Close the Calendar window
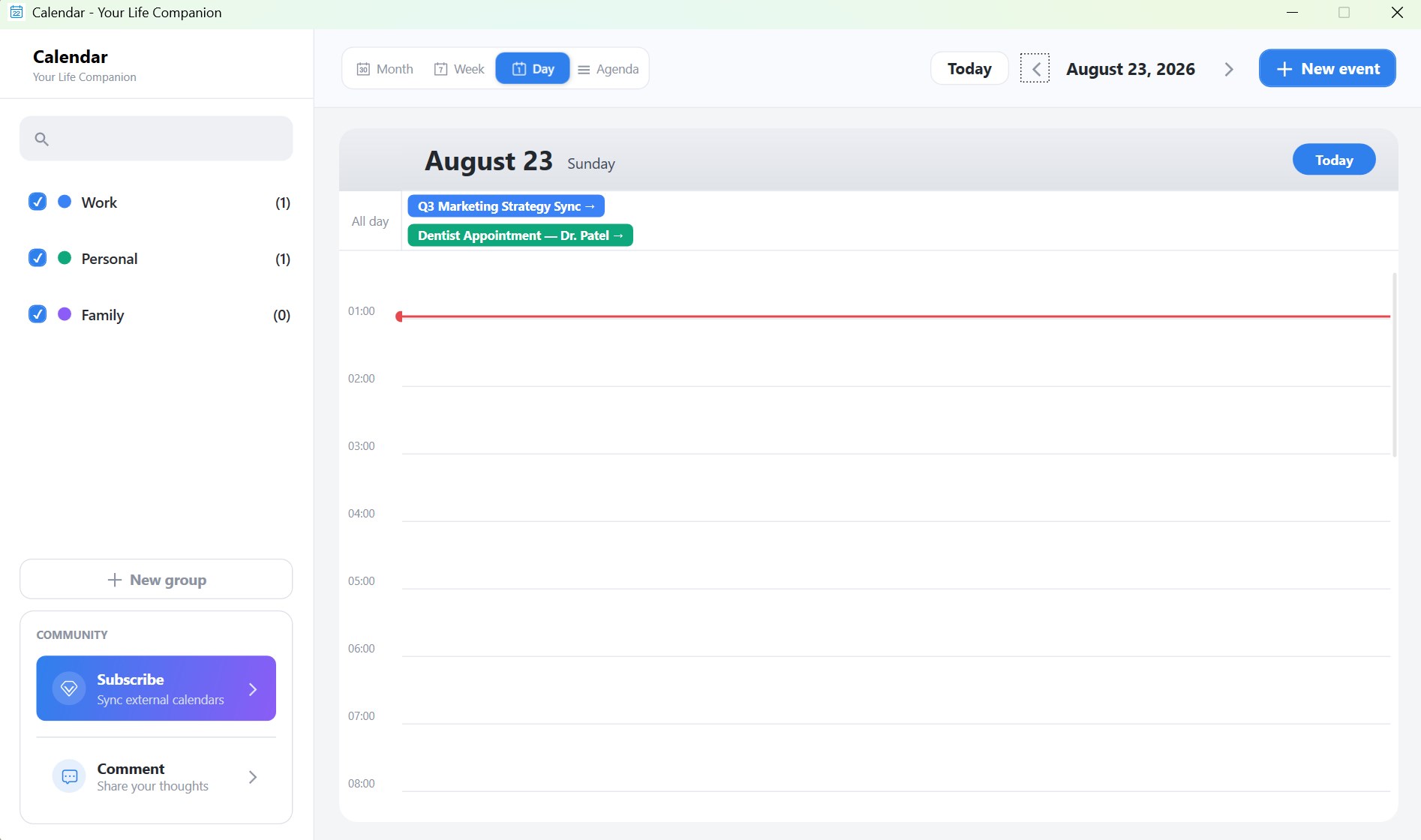 pyautogui.click(x=1397, y=13)
